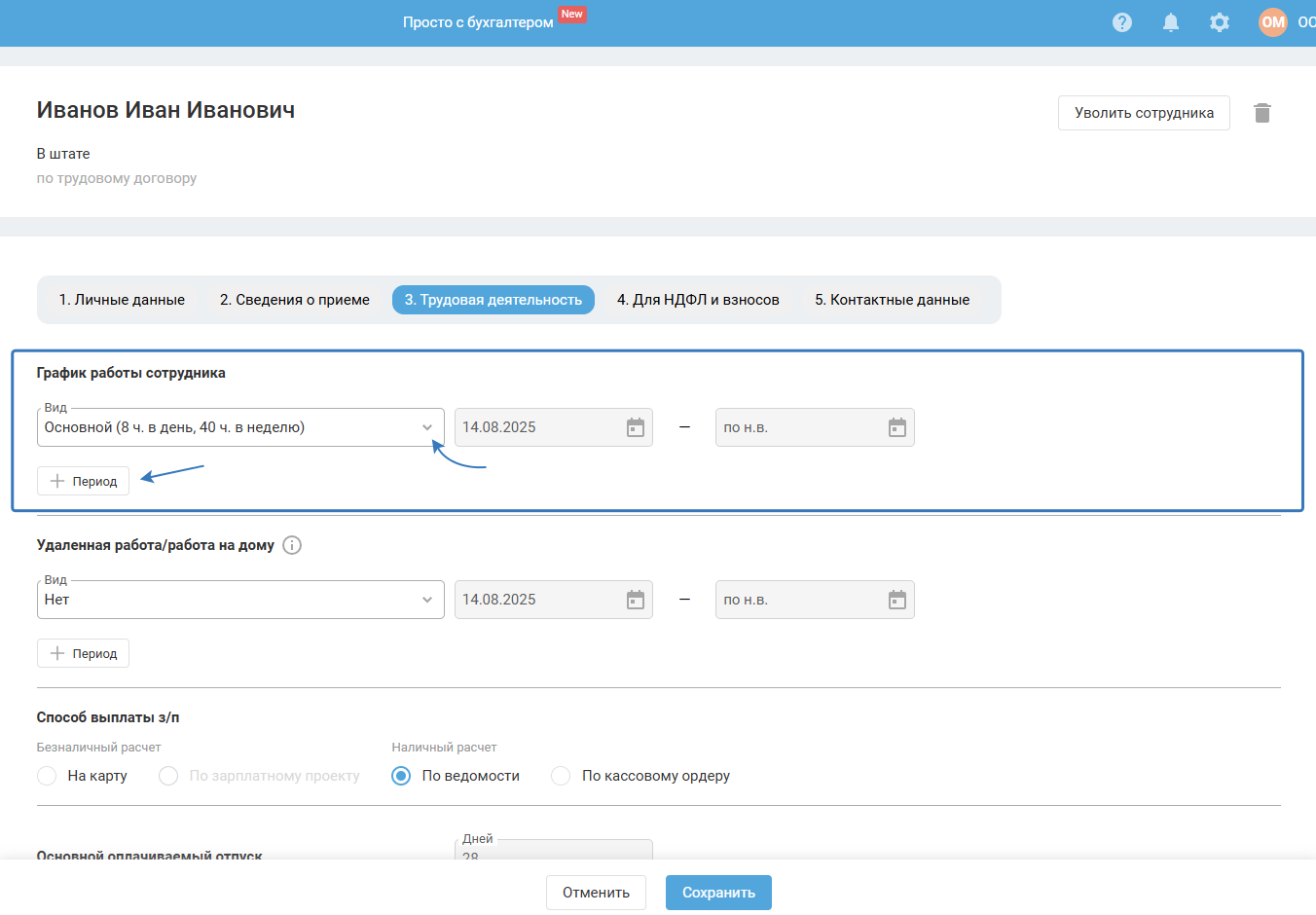Open notifications bell icon
This screenshot has width=1316, height=915.
point(1171,22)
